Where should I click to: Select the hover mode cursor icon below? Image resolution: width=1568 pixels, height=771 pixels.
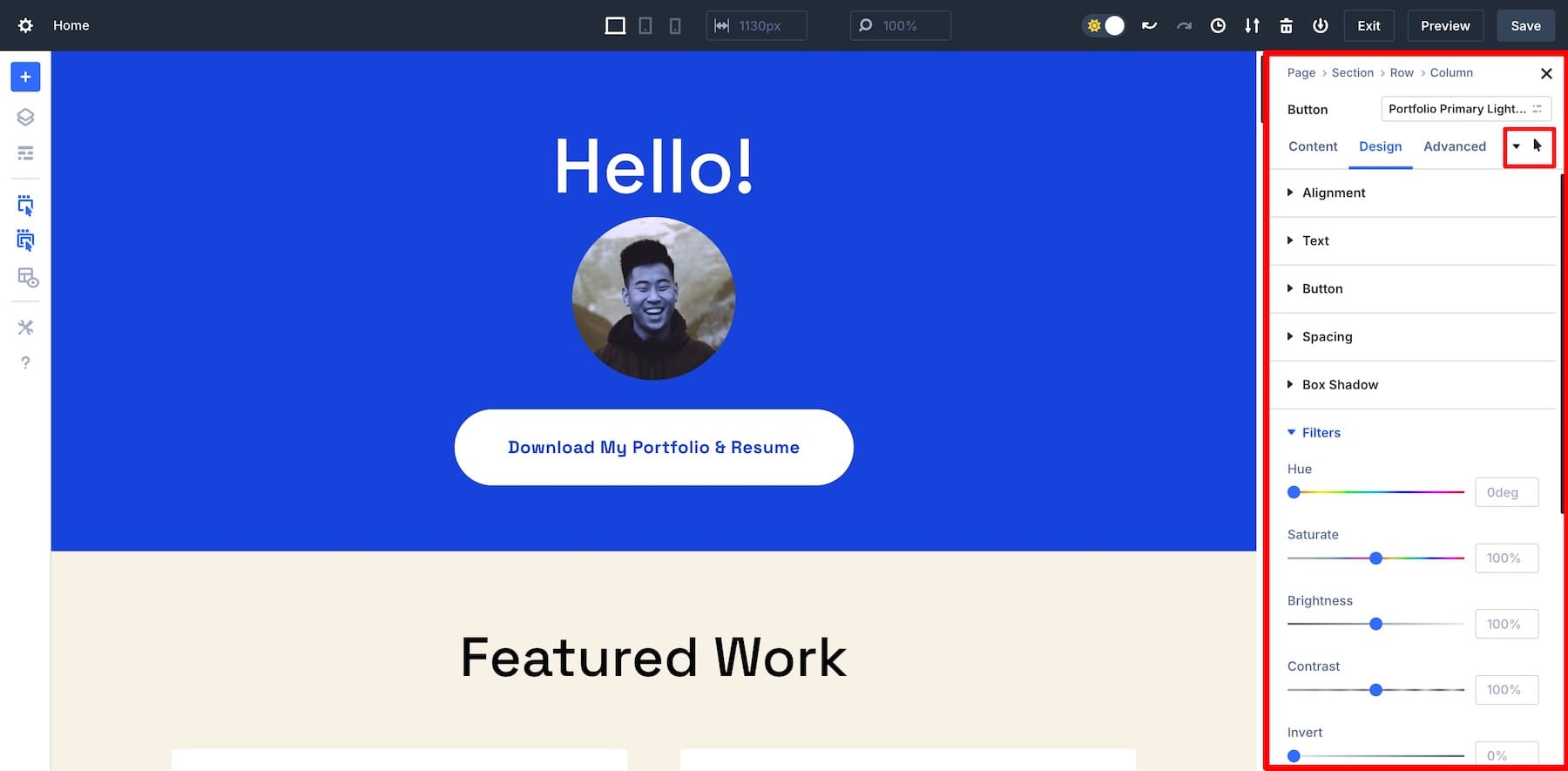point(25,241)
